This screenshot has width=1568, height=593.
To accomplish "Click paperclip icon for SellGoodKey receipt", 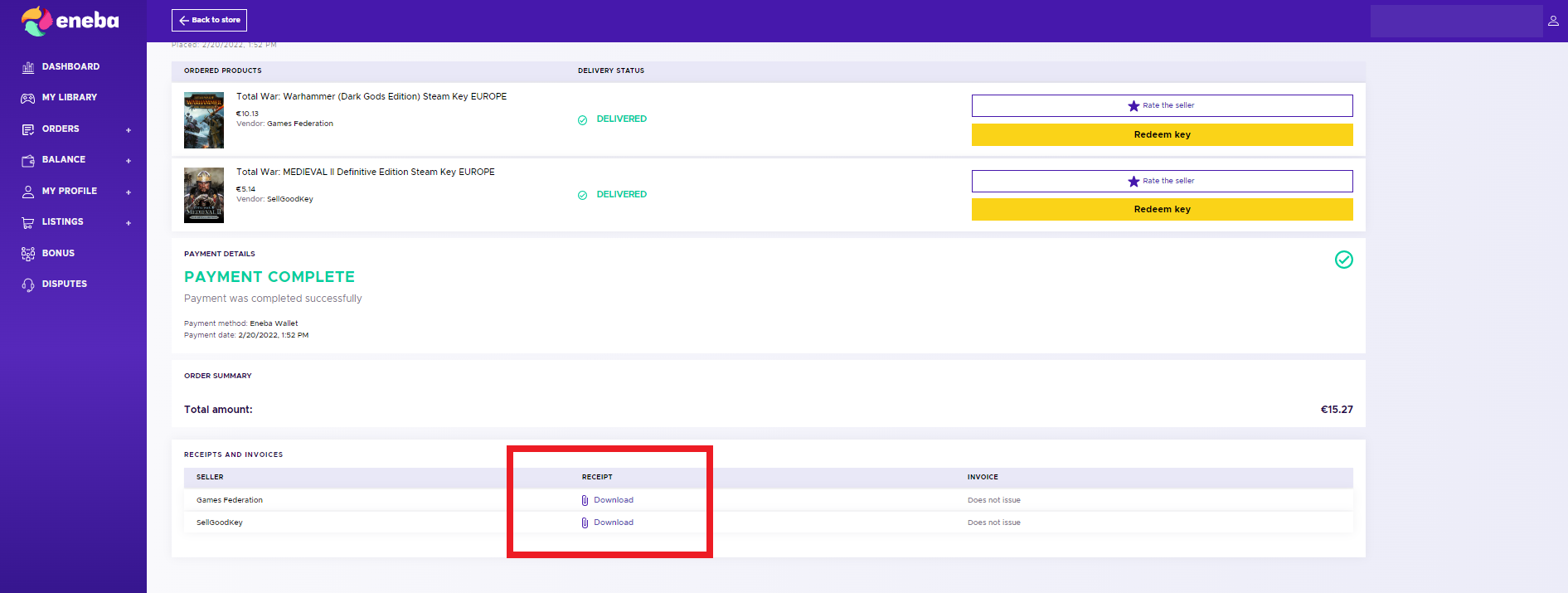I will coord(585,523).
